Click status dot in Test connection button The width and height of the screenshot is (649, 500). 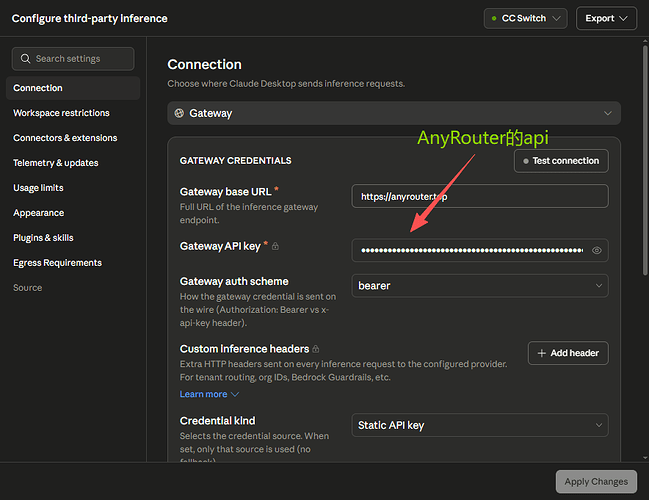[526, 161]
